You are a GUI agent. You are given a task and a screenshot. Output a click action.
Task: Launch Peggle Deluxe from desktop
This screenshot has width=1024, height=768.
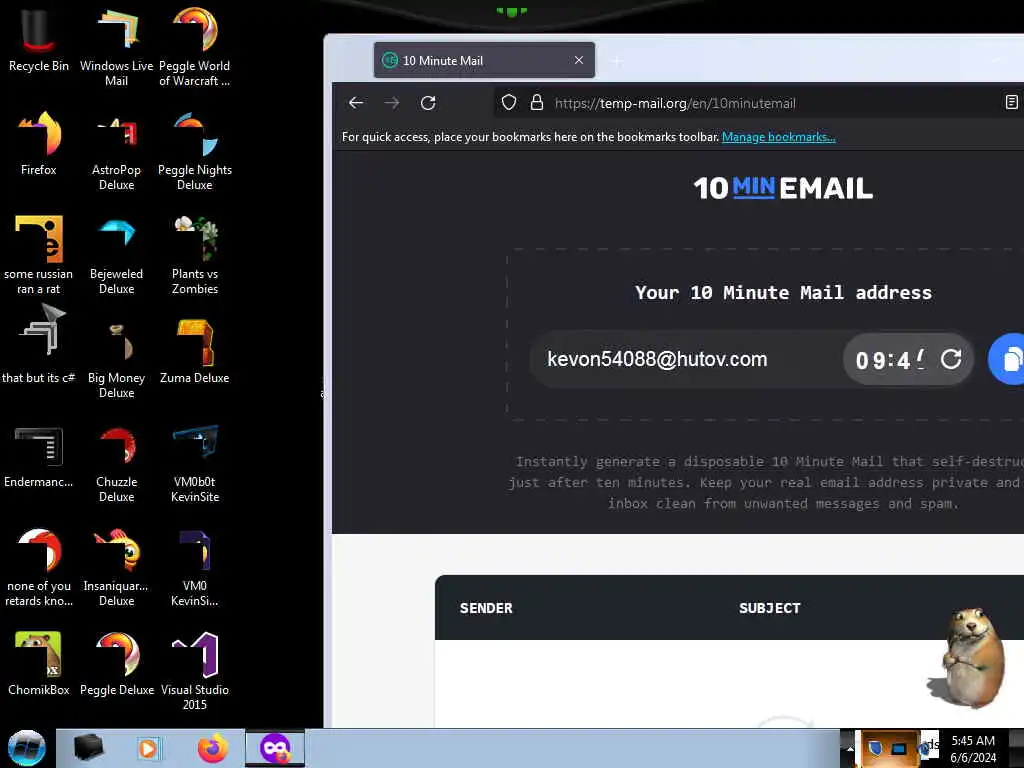(x=116, y=664)
